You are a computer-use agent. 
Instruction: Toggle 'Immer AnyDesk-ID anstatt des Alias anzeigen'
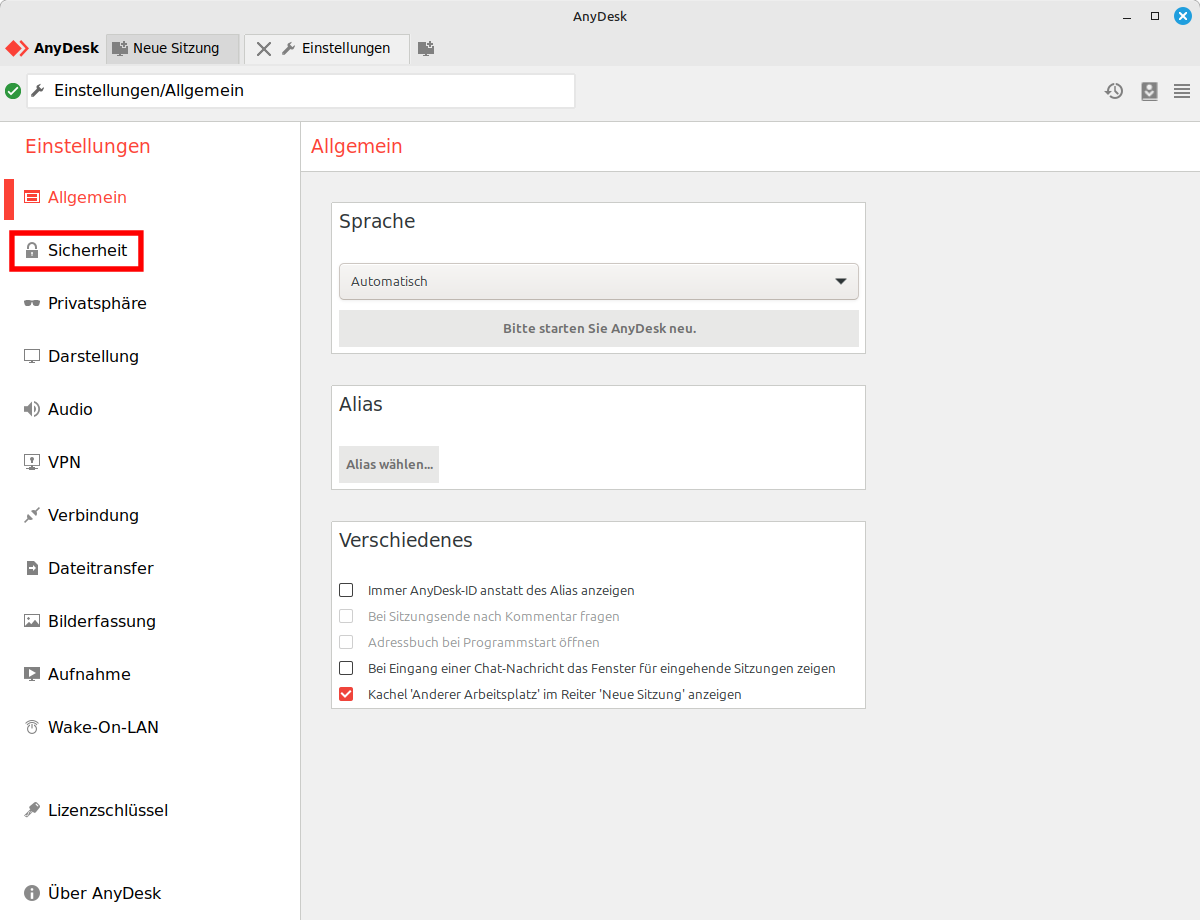point(346,590)
